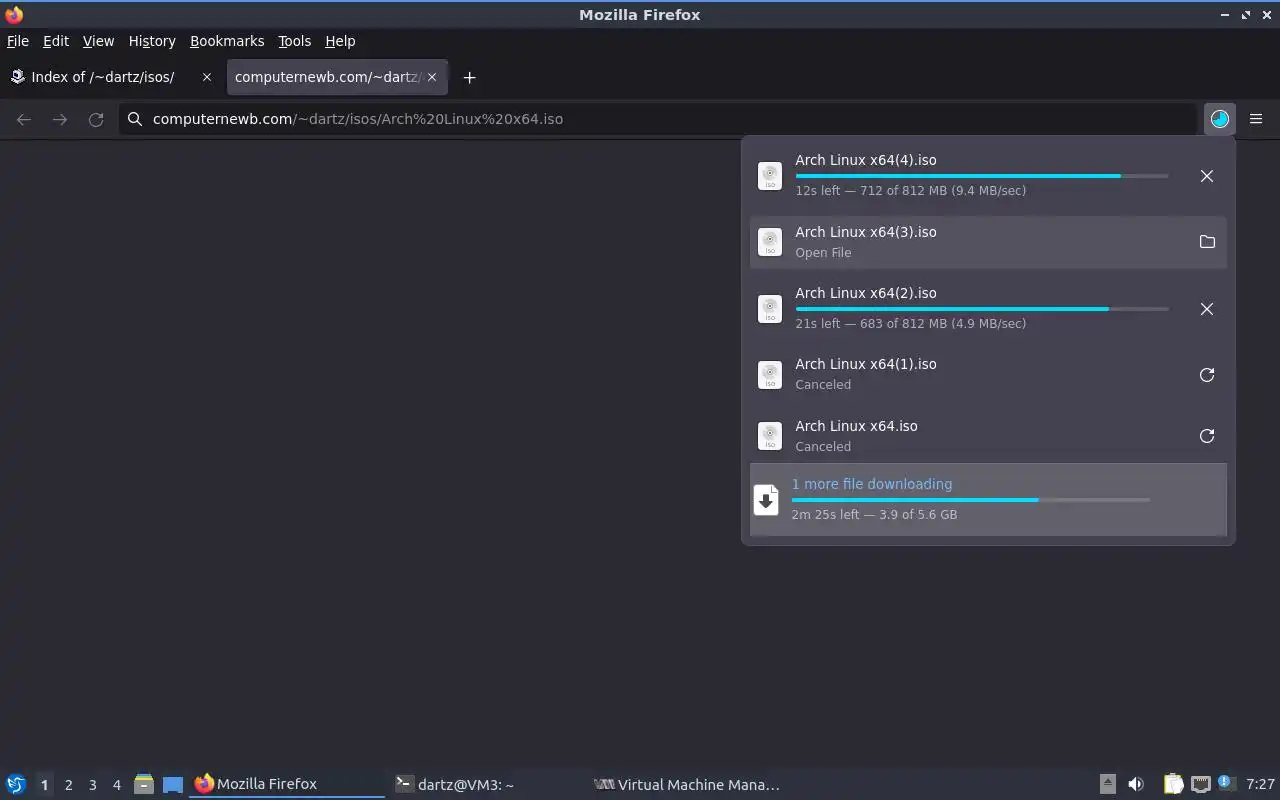Click file icon of Arch Linux x64(4).iso
The height and width of the screenshot is (800, 1280).
[769, 176]
